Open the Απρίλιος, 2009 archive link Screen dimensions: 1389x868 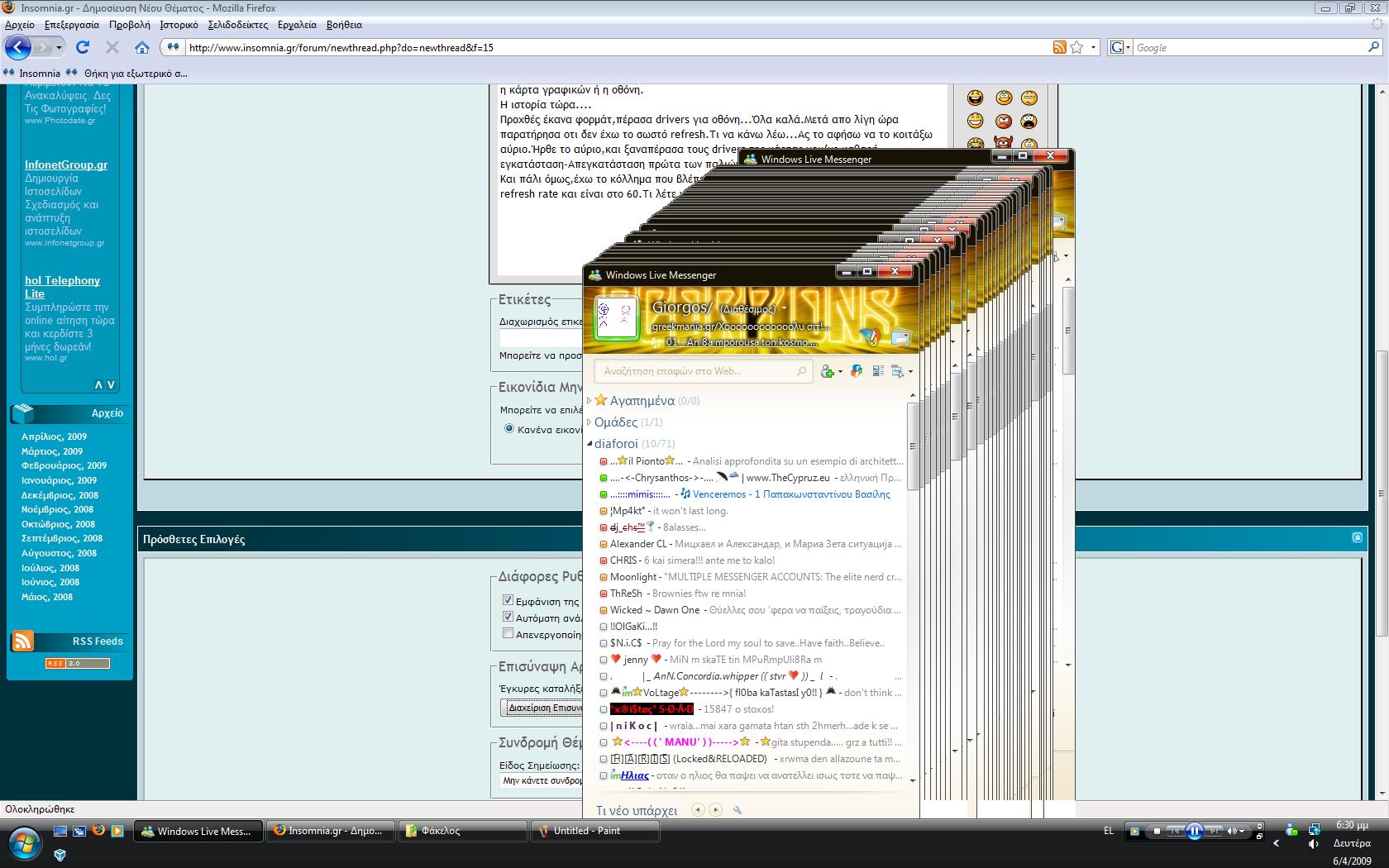click(x=54, y=436)
